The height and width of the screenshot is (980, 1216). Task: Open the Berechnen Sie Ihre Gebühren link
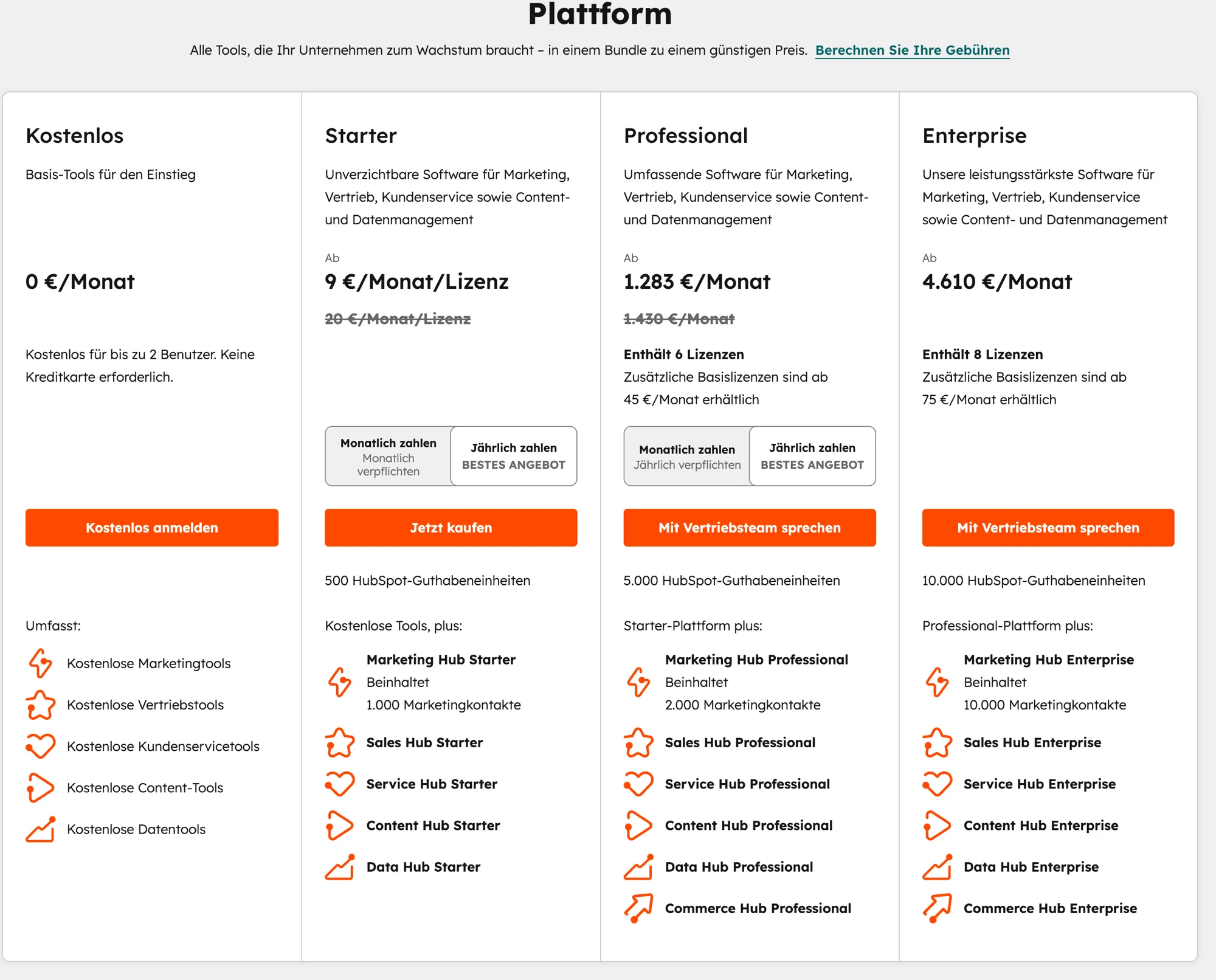[x=913, y=50]
